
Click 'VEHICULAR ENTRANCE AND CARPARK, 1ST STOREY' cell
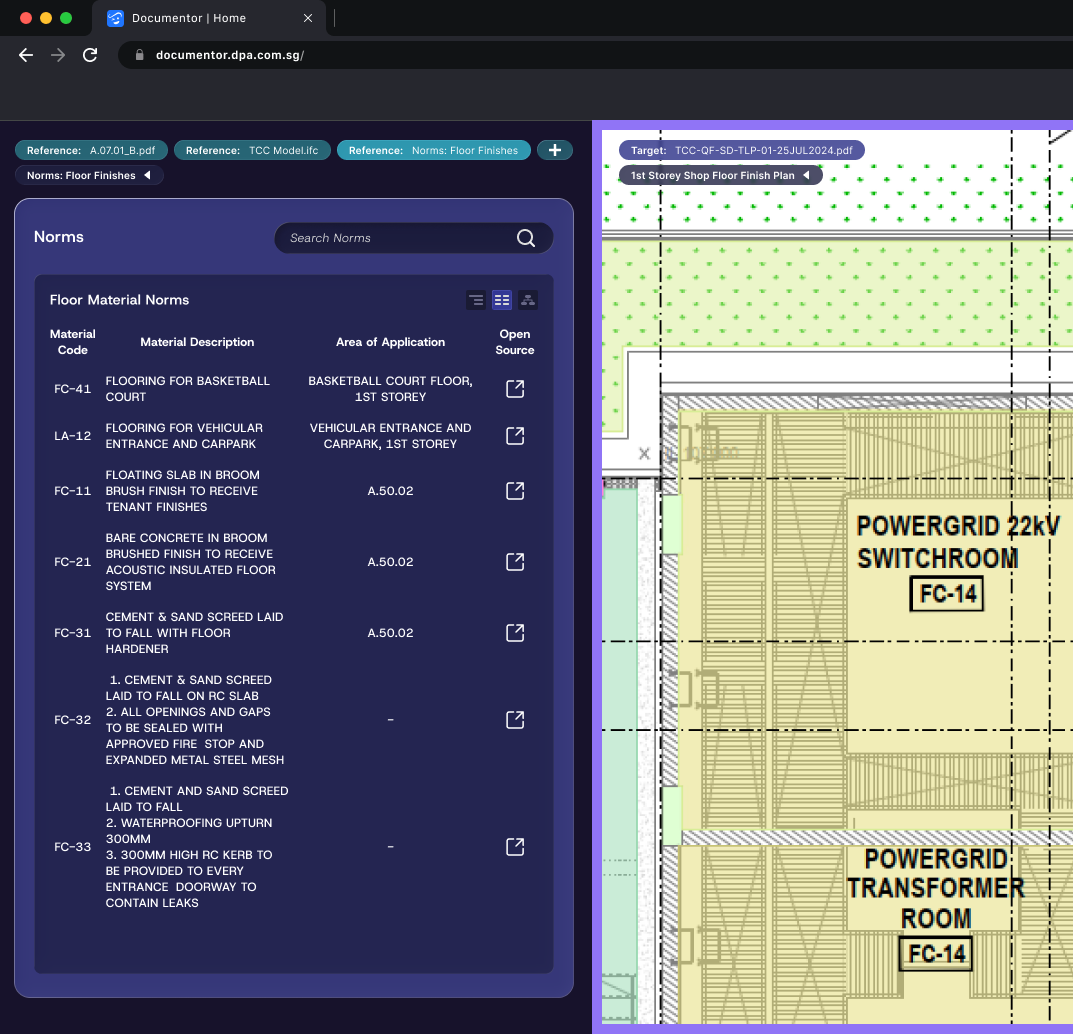click(390, 436)
